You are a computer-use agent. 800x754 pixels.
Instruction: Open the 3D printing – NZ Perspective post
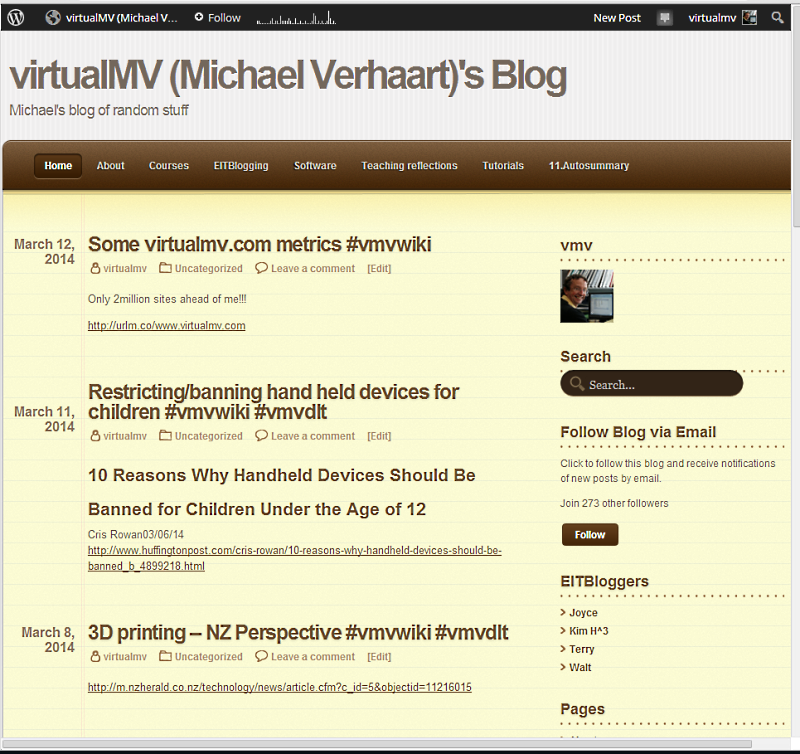[x=298, y=633]
